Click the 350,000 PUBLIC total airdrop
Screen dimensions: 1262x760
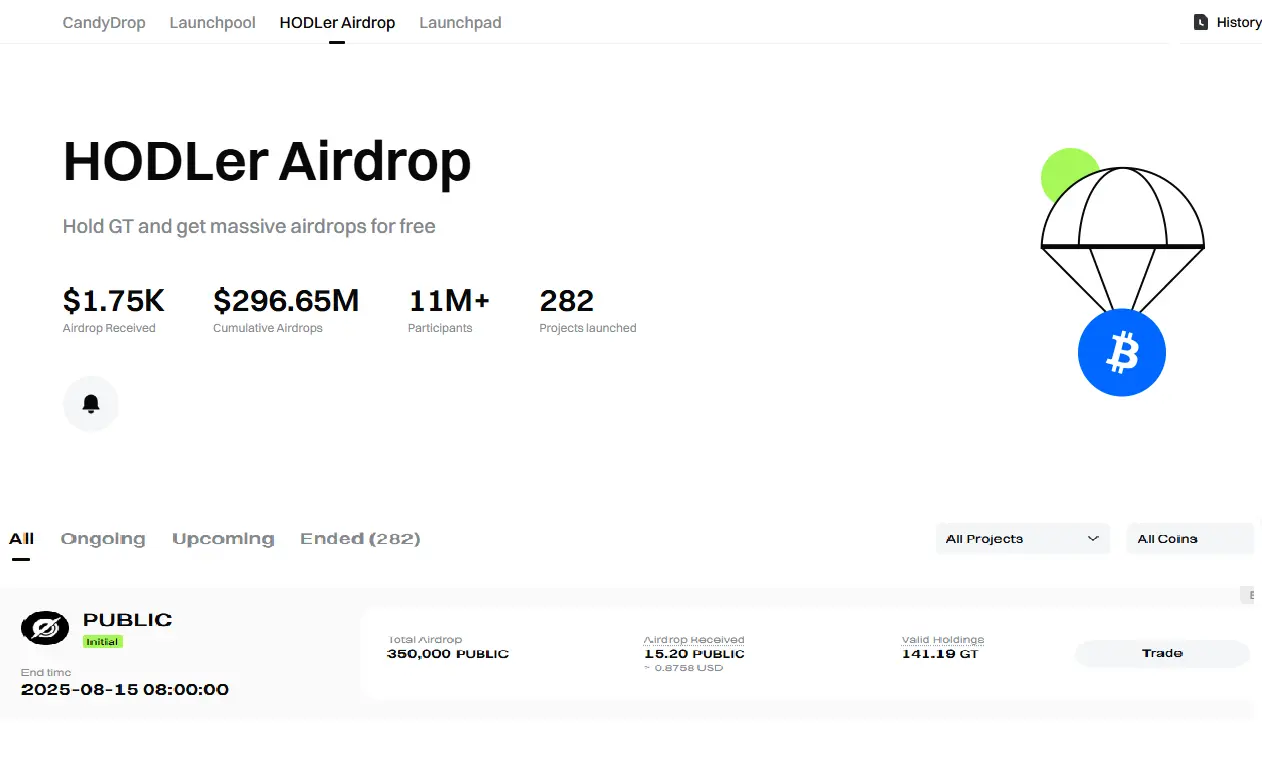point(448,654)
